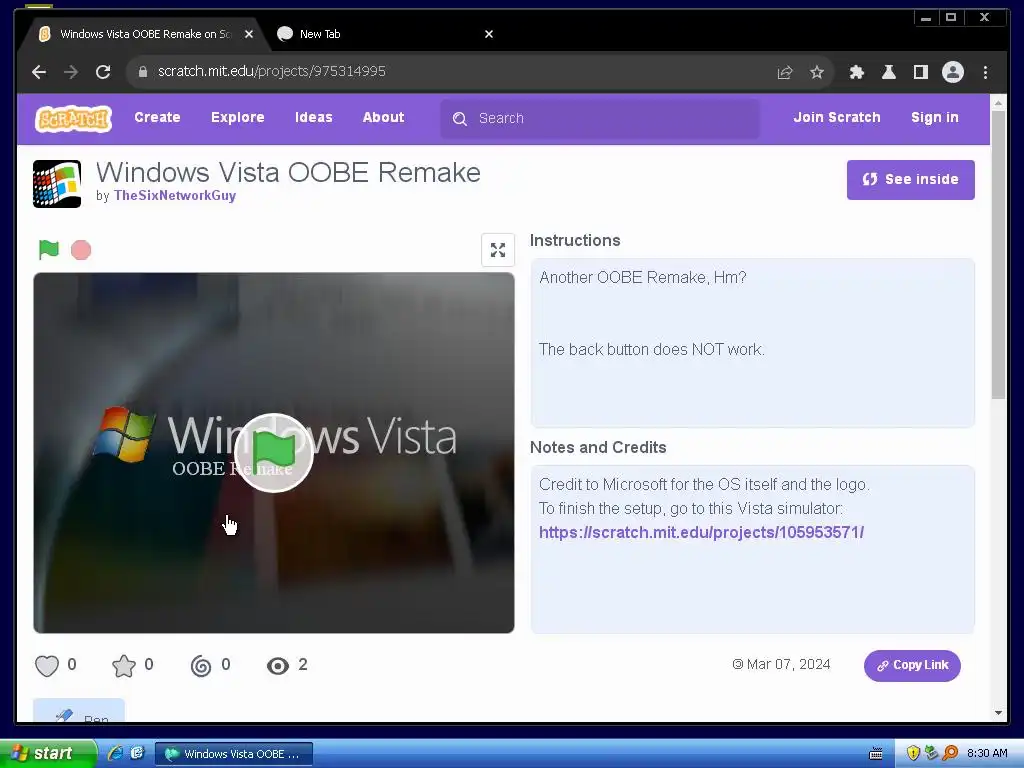Open the Ideas page

[x=313, y=118]
